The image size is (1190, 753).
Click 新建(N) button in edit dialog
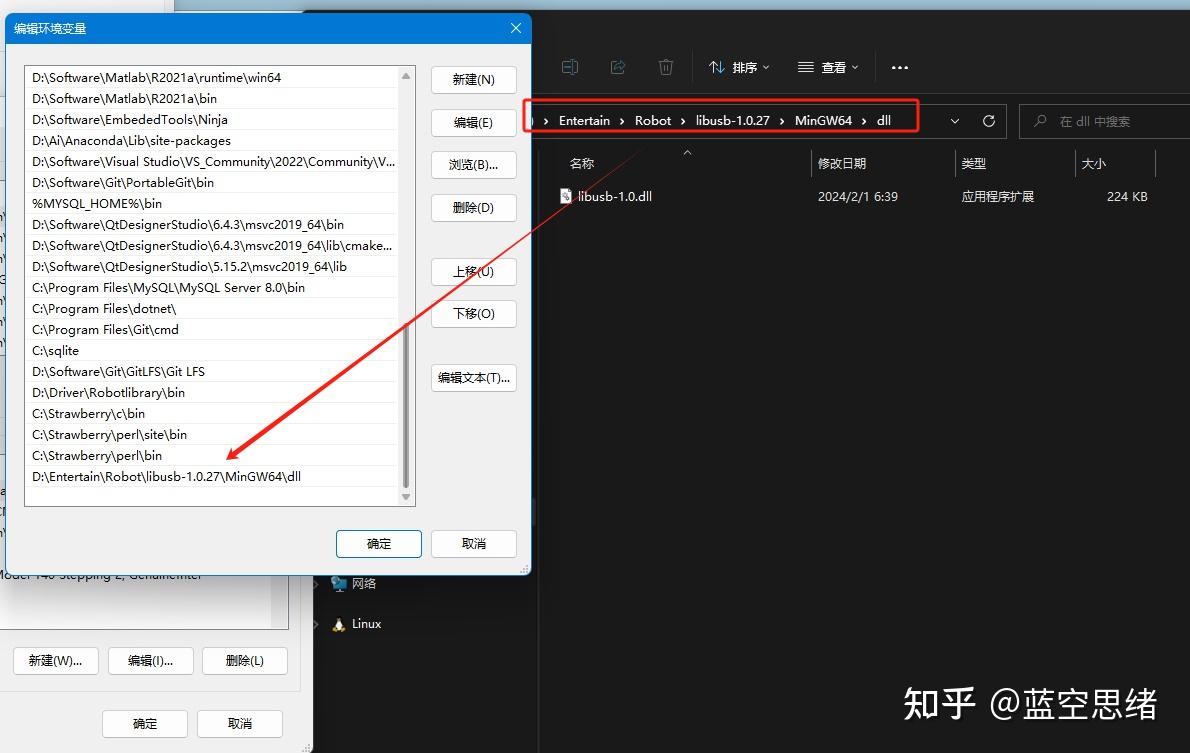[474, 80]
